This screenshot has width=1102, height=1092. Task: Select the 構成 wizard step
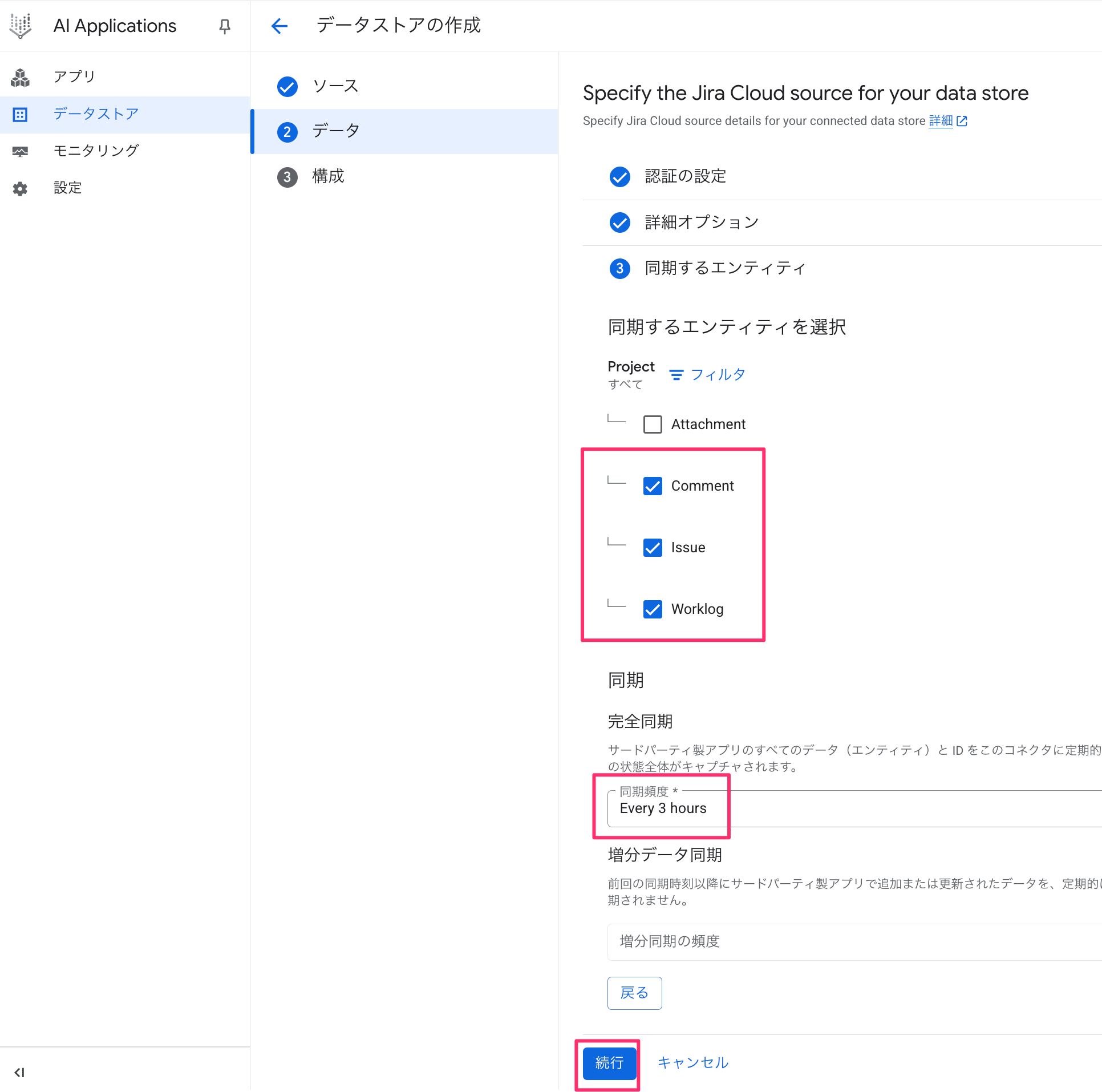tap(404, 177)
